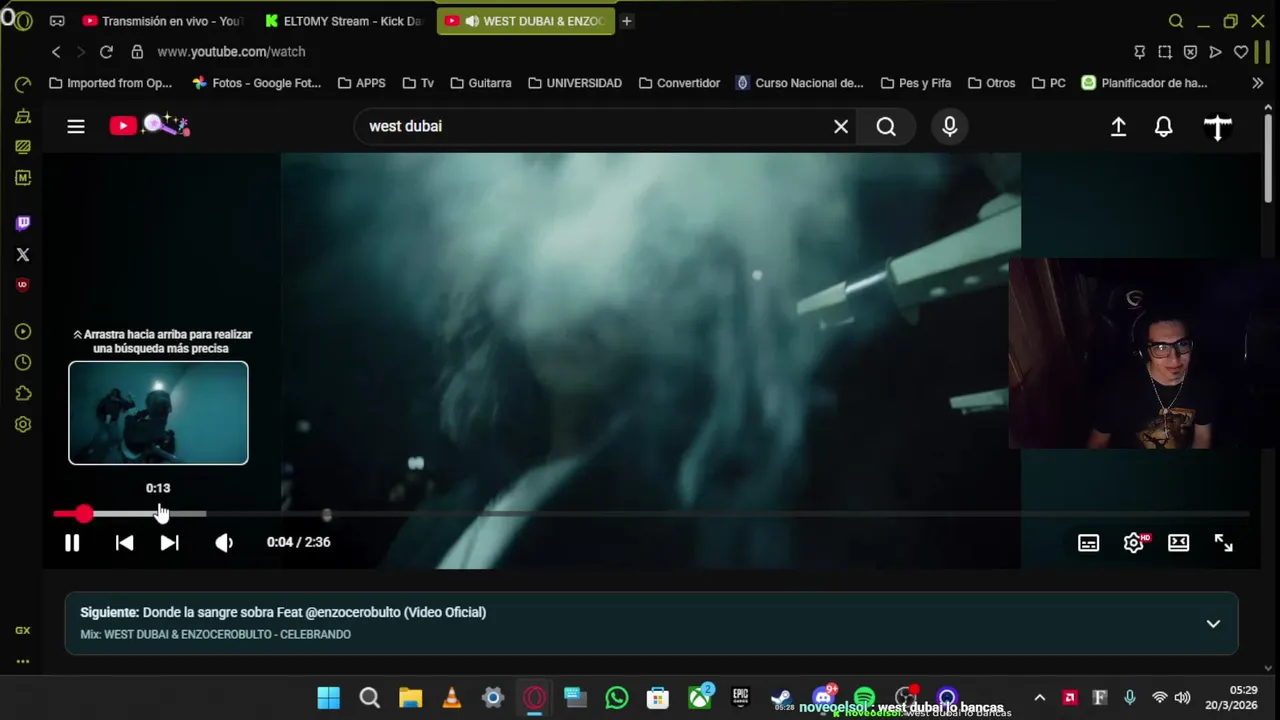Screen dimensions: 1280x720
Task: Open 'Fotos - Google Fot...' bookmark
Action: (256, 83)
